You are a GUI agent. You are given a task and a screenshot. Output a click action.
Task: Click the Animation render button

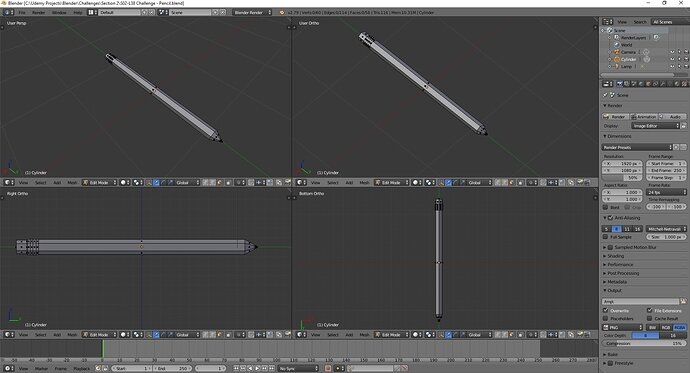pyautogui.click(x=644, y=117)
